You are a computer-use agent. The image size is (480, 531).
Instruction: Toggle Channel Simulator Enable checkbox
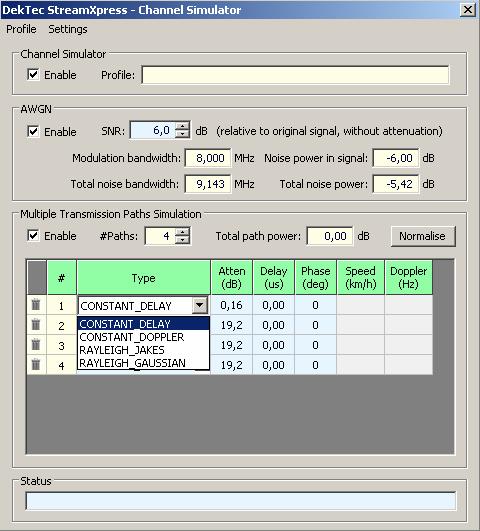click(33, 75)
